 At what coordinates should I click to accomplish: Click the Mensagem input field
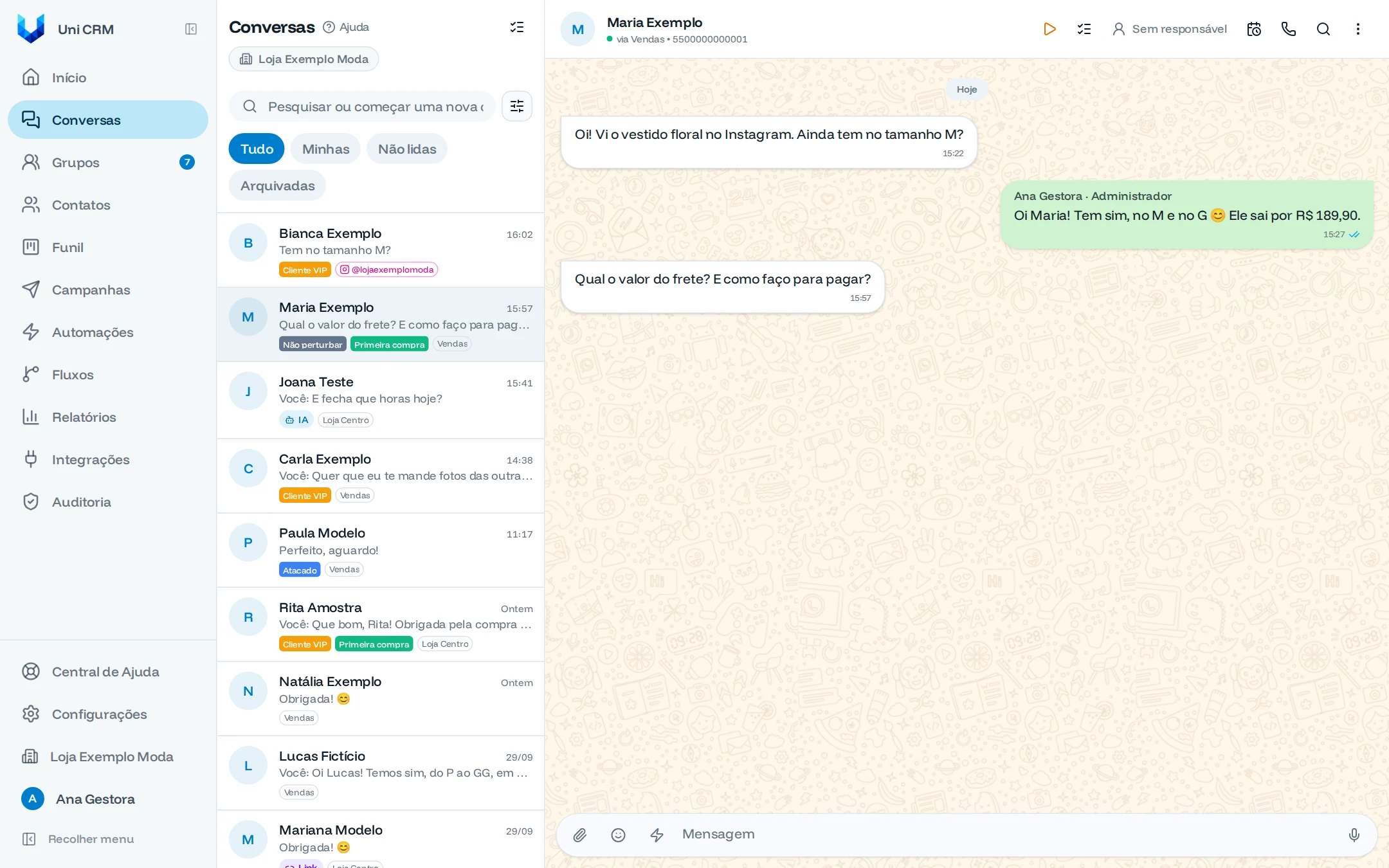pos(1006,834)
